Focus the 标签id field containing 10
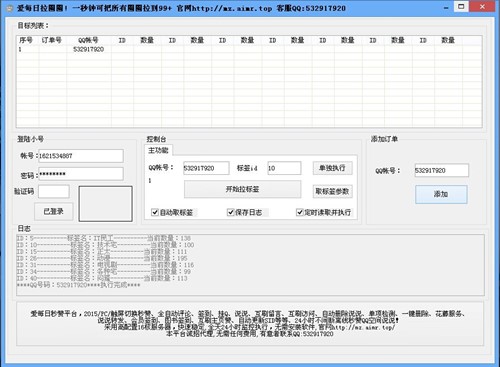The height and width of the screenshot is (367, 500). [x=284, y=168]
